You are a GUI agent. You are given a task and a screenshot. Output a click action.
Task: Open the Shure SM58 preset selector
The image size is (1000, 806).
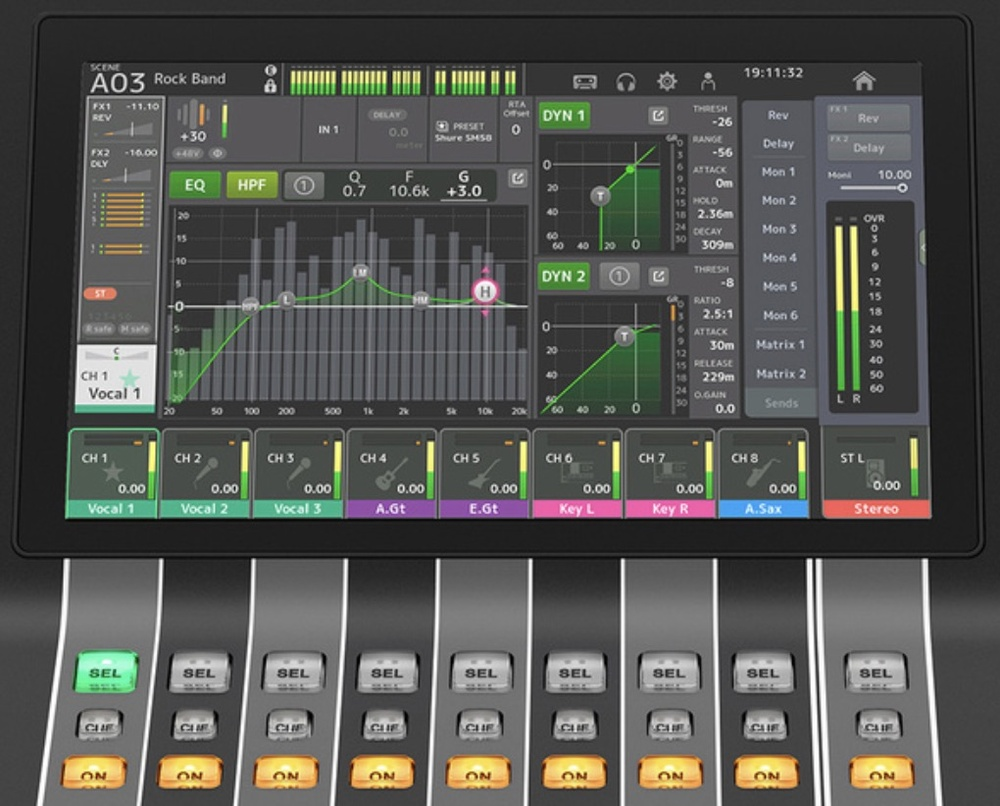pyautogui.click(x=461, y=131)
